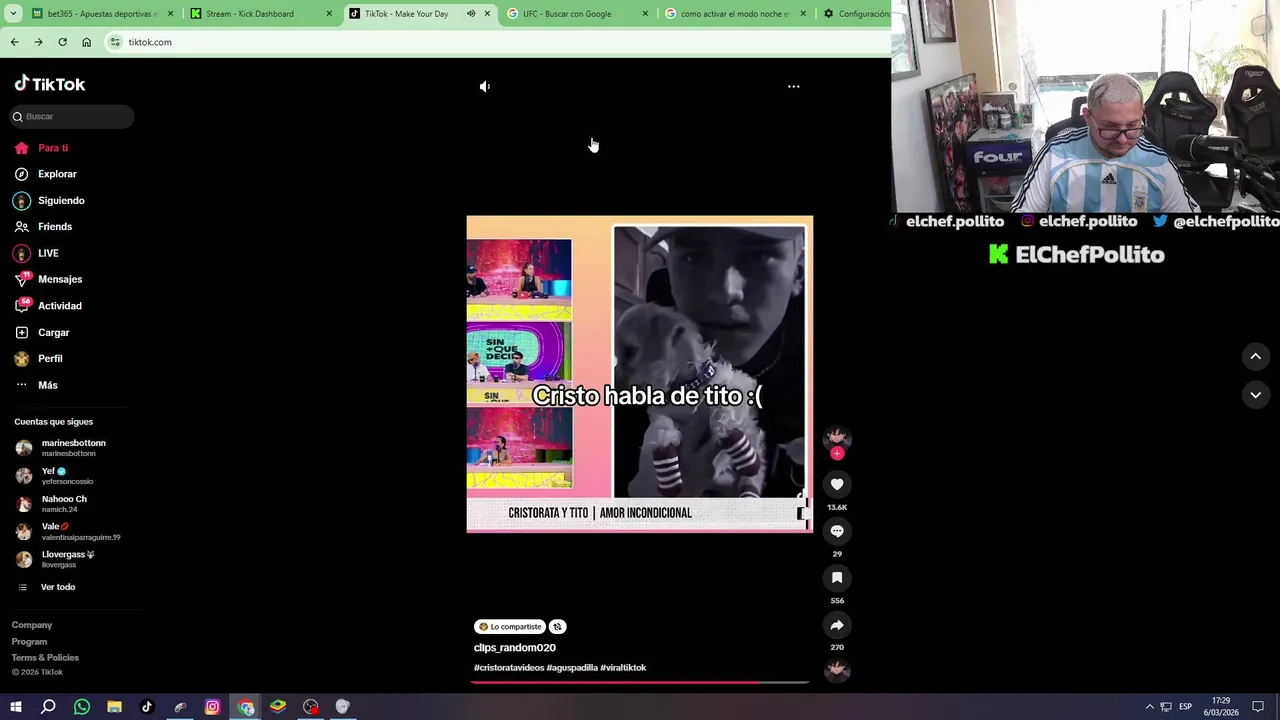Click the repost icon beside Lo compartiste

click(557, 627)
